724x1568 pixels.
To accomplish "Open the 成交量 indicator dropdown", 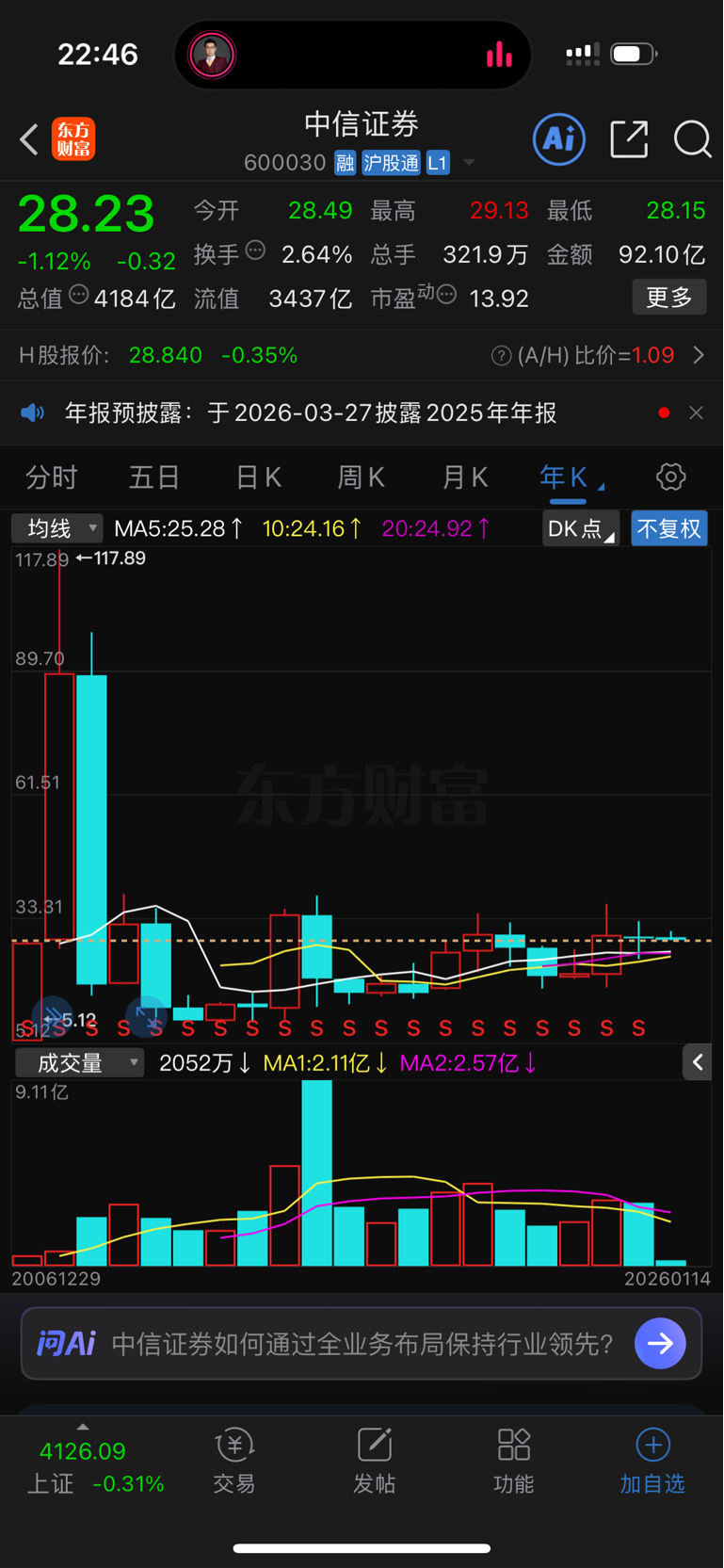I will click(79, 1063).
